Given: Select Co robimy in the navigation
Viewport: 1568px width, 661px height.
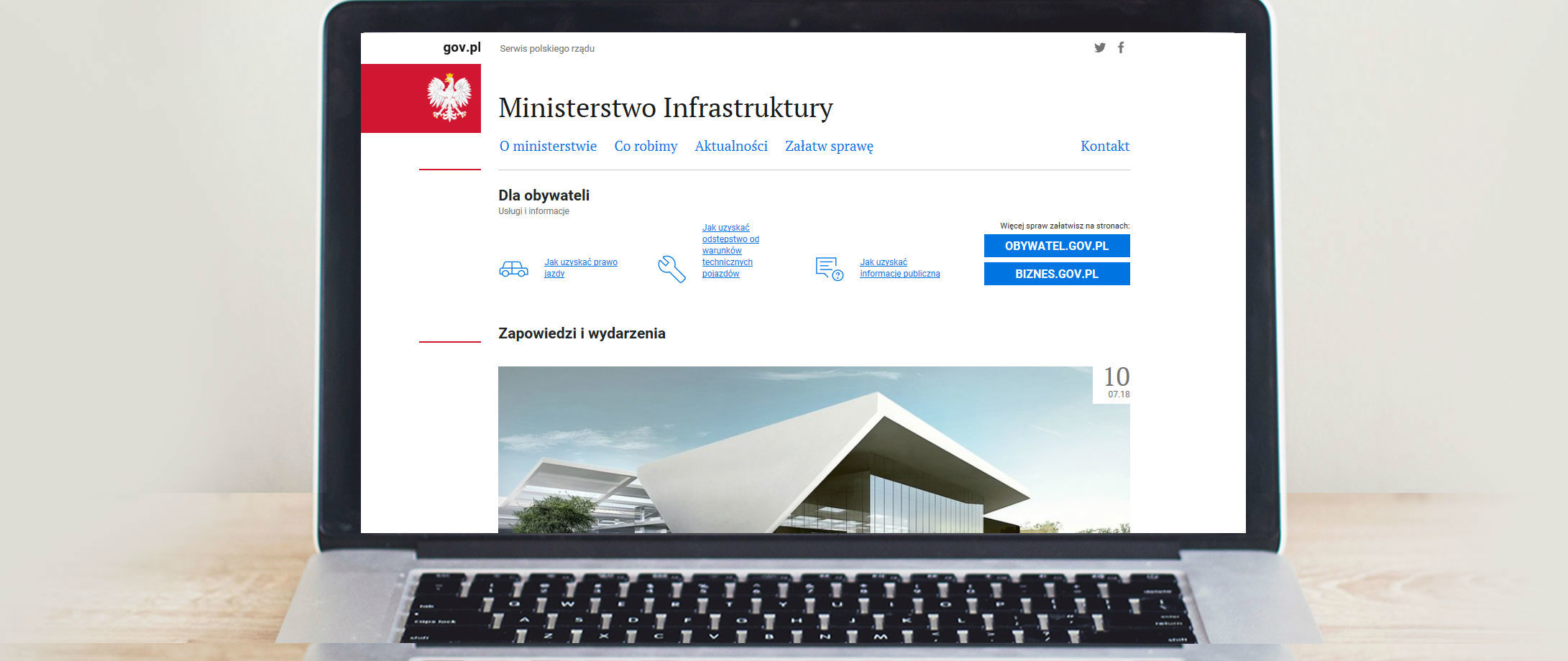Looking at the screenshot, I should (646, 146).
